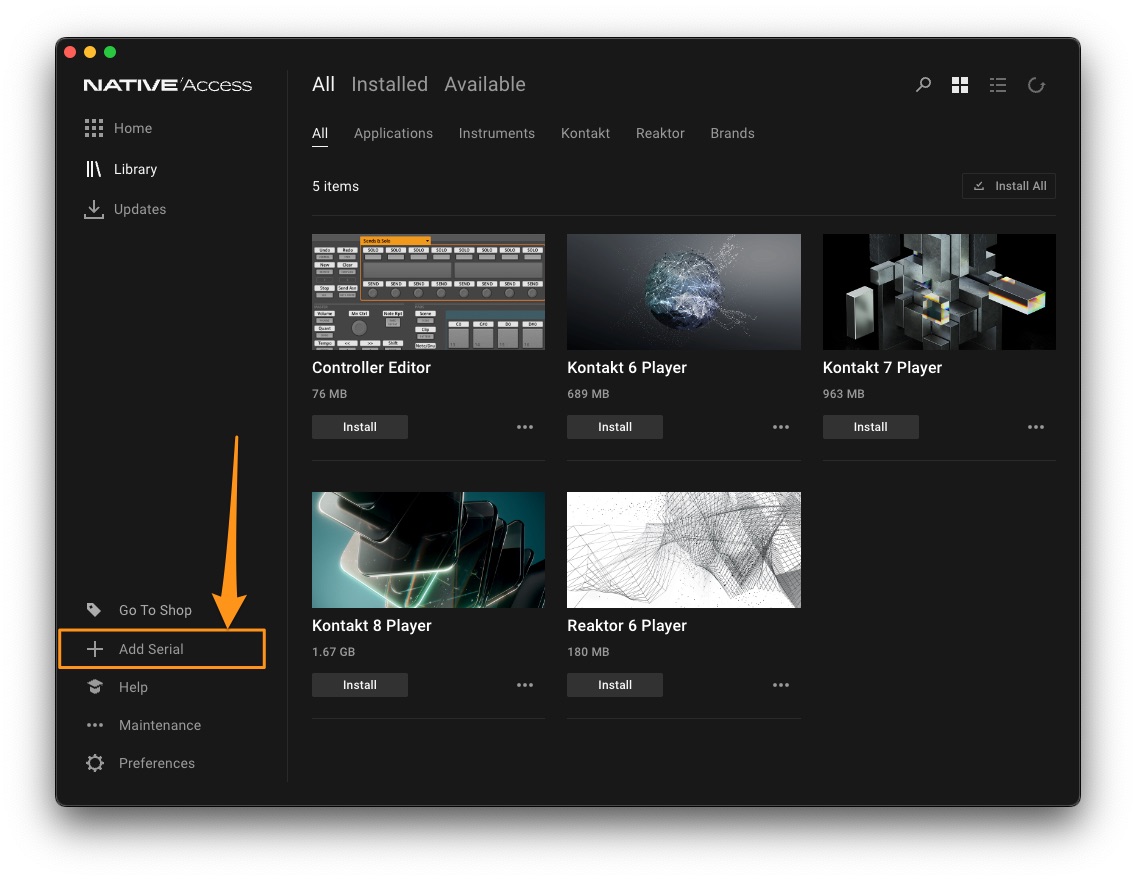The height and width of the screenshot is (880, 1136).
Task: Filter by Kontakt category
Action: click(585, 133)
